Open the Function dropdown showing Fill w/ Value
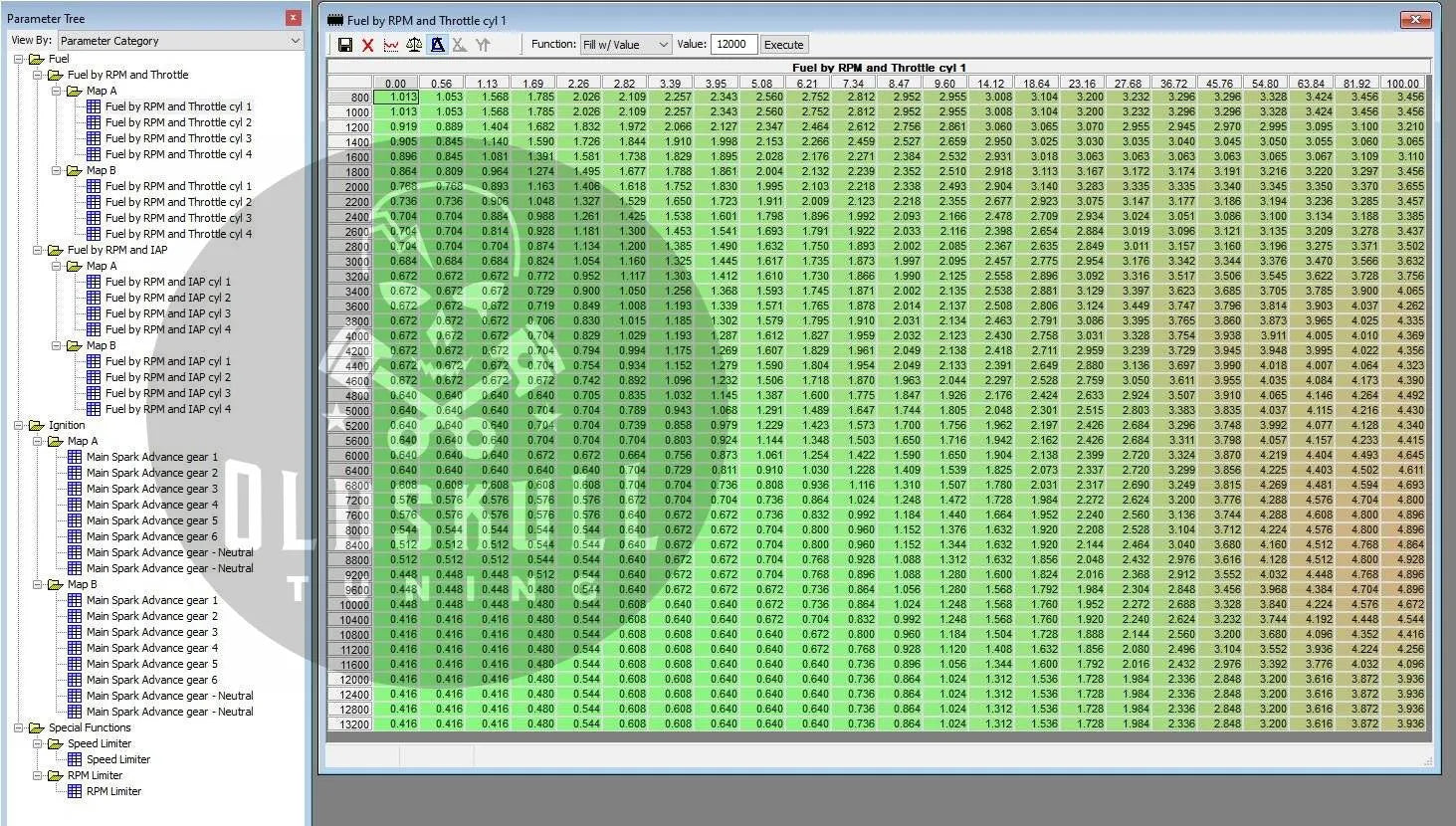The width and height of the screenshot is (1456, 826). pyautogui.click(x=626, y=45)
